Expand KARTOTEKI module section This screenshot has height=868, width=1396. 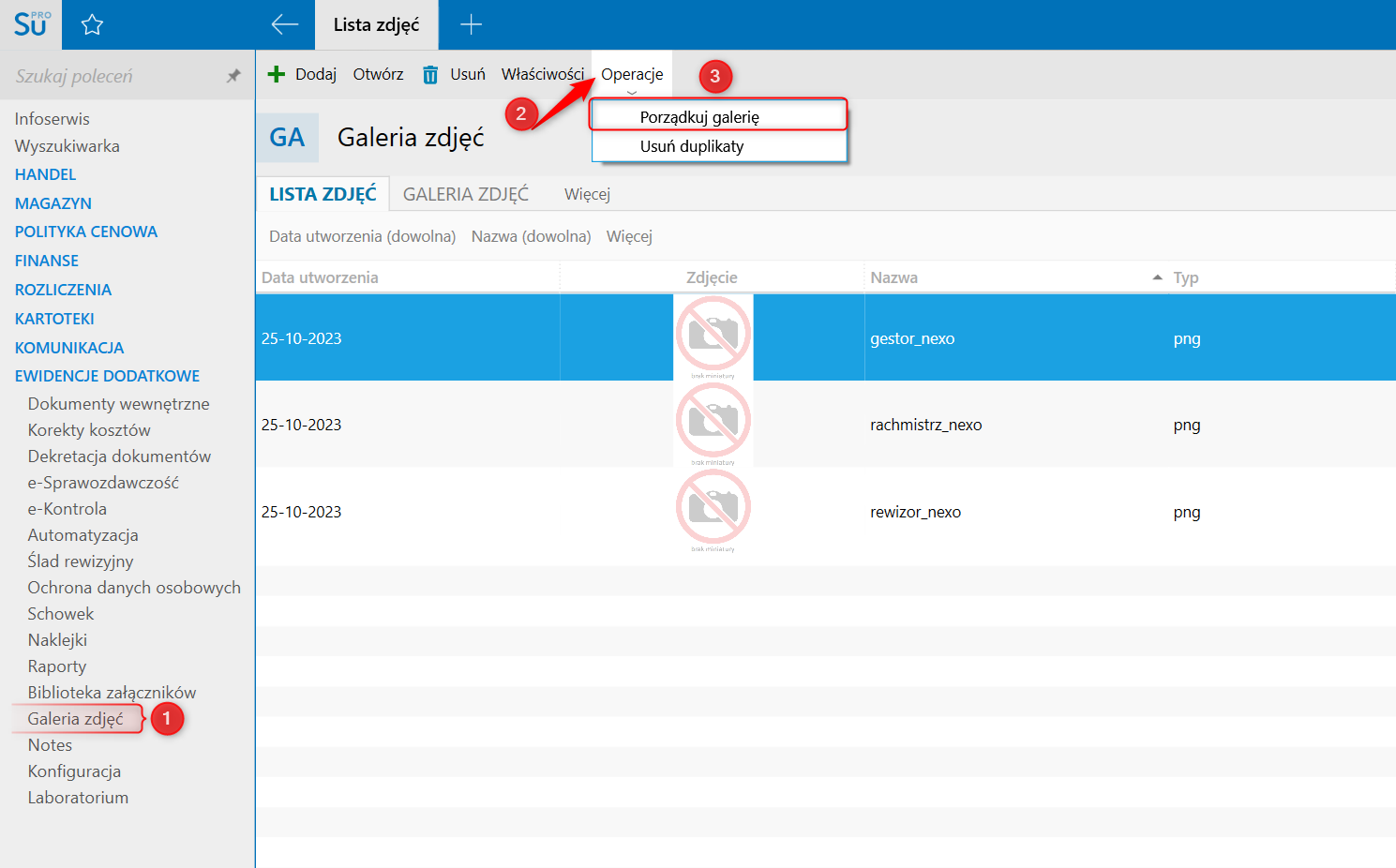tap(54, 319)
